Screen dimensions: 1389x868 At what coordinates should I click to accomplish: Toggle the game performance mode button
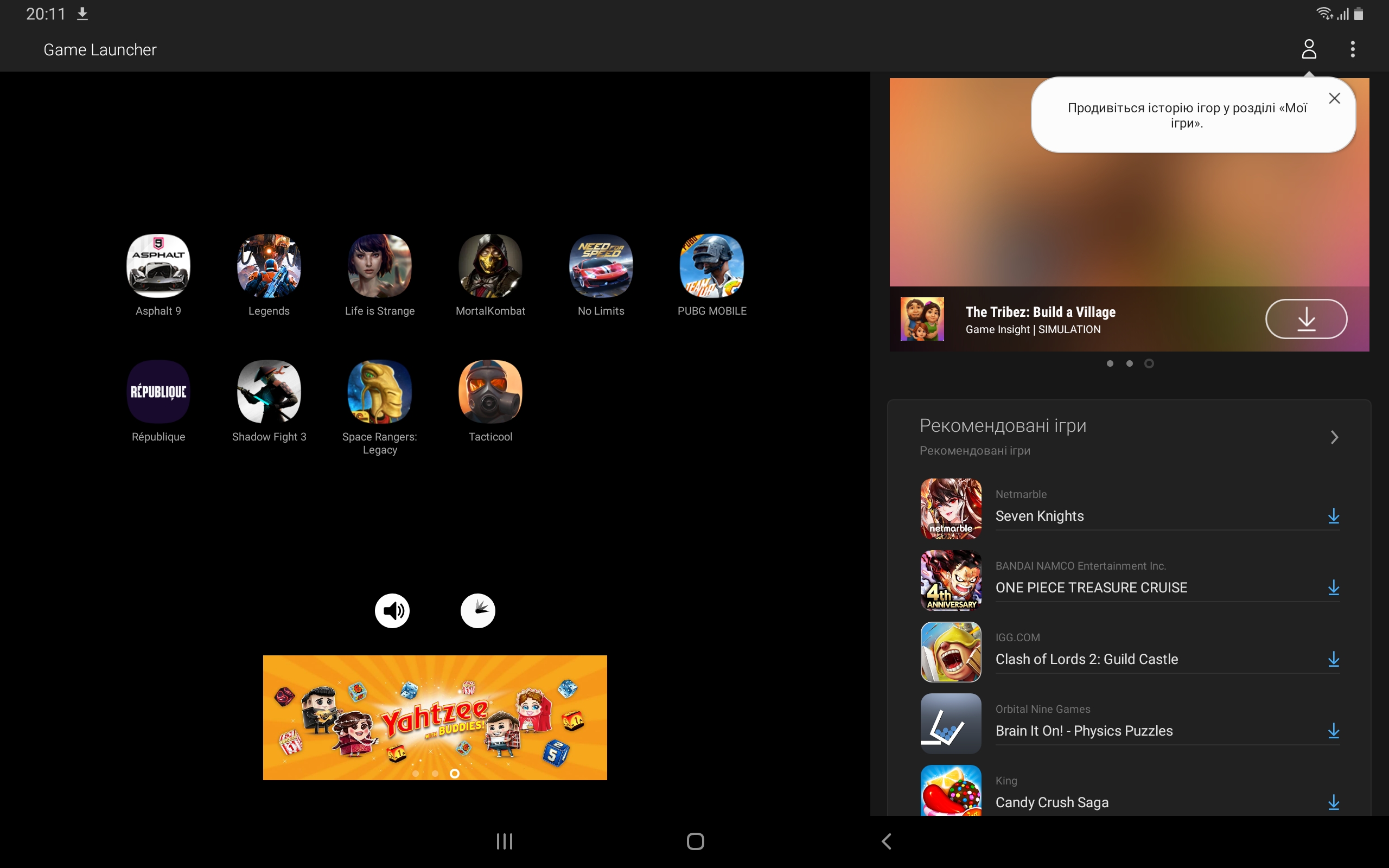click(x=477, y=611)
